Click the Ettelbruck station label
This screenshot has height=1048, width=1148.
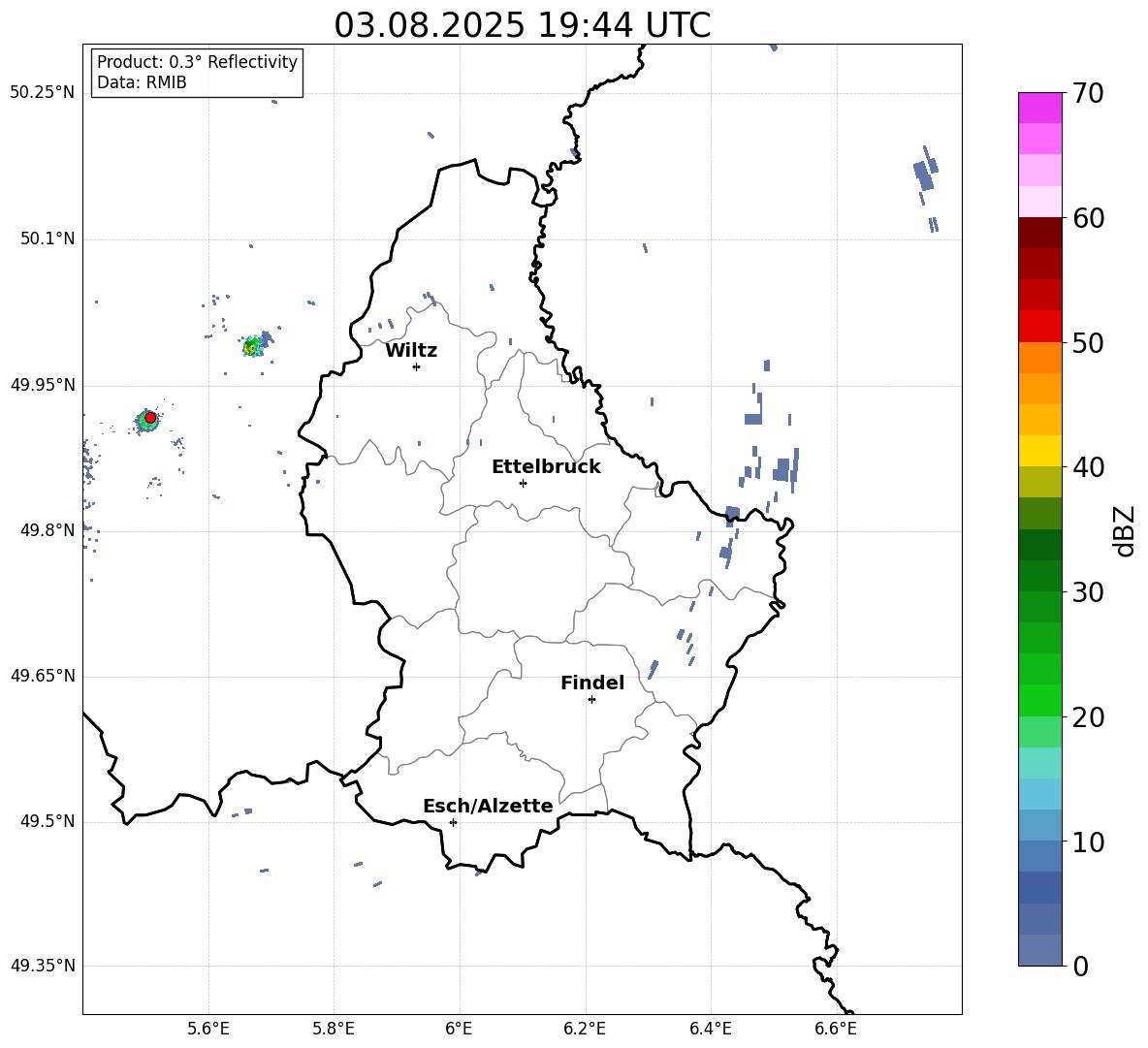click(x=546, y=467)
